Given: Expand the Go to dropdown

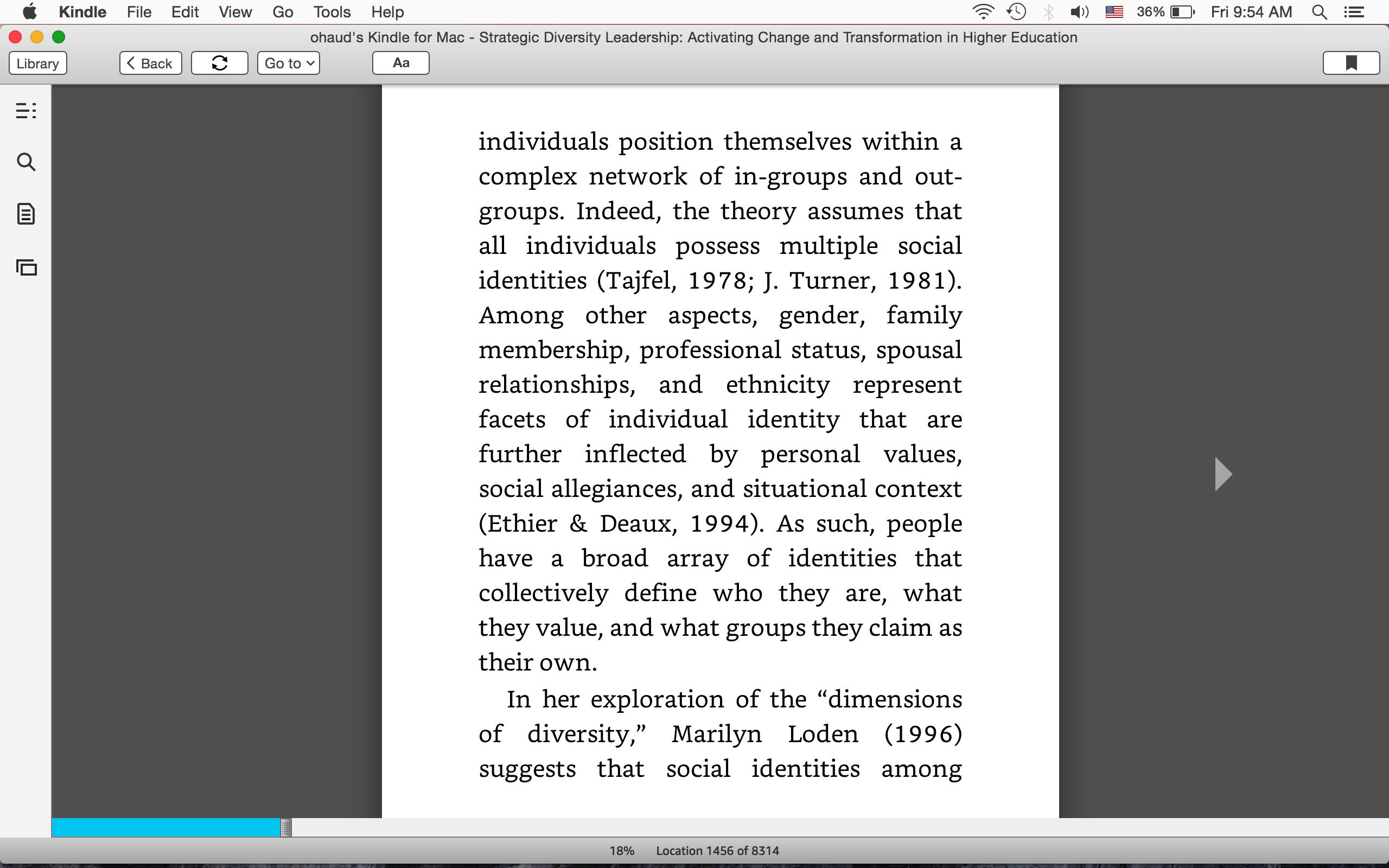Looking at the screenshot, I should 288,63.
